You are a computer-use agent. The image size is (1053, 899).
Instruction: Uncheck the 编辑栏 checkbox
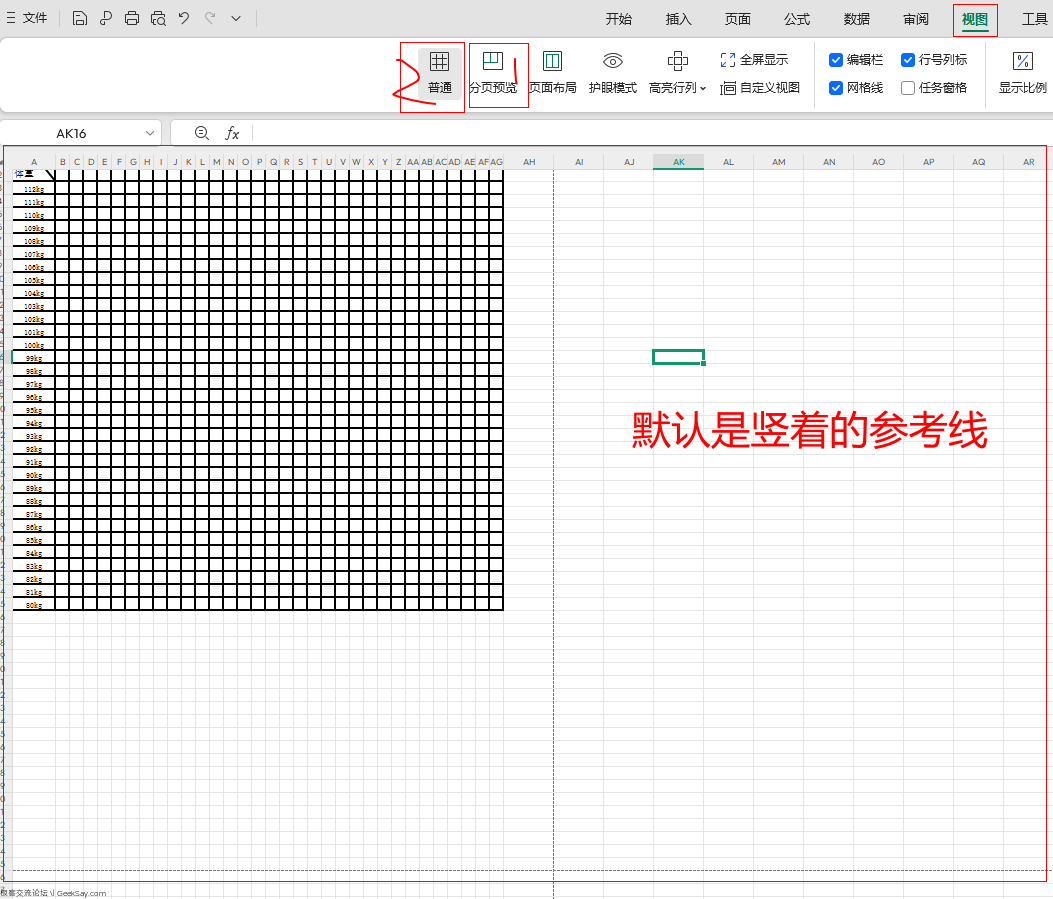click(836, 60)
